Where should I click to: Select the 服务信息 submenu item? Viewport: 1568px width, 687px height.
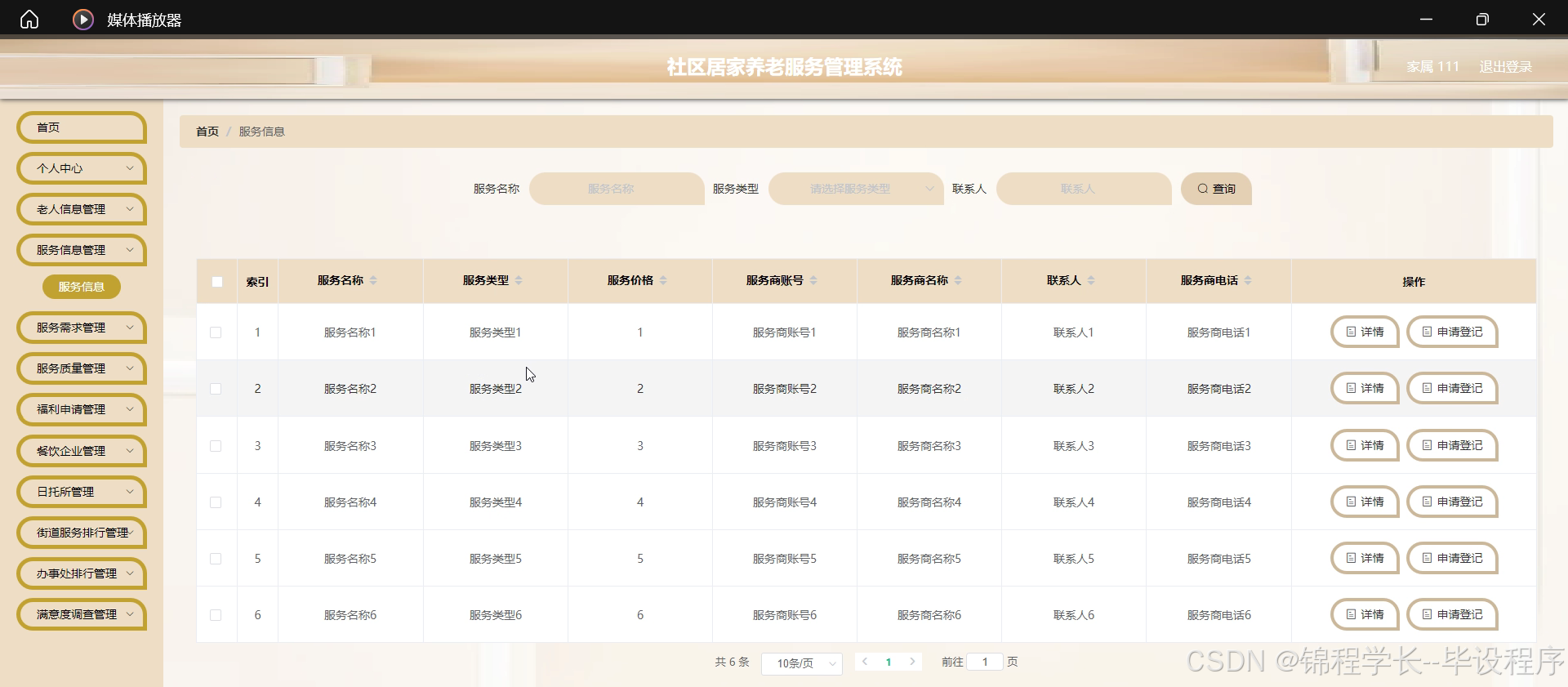(x=82, y=287)
